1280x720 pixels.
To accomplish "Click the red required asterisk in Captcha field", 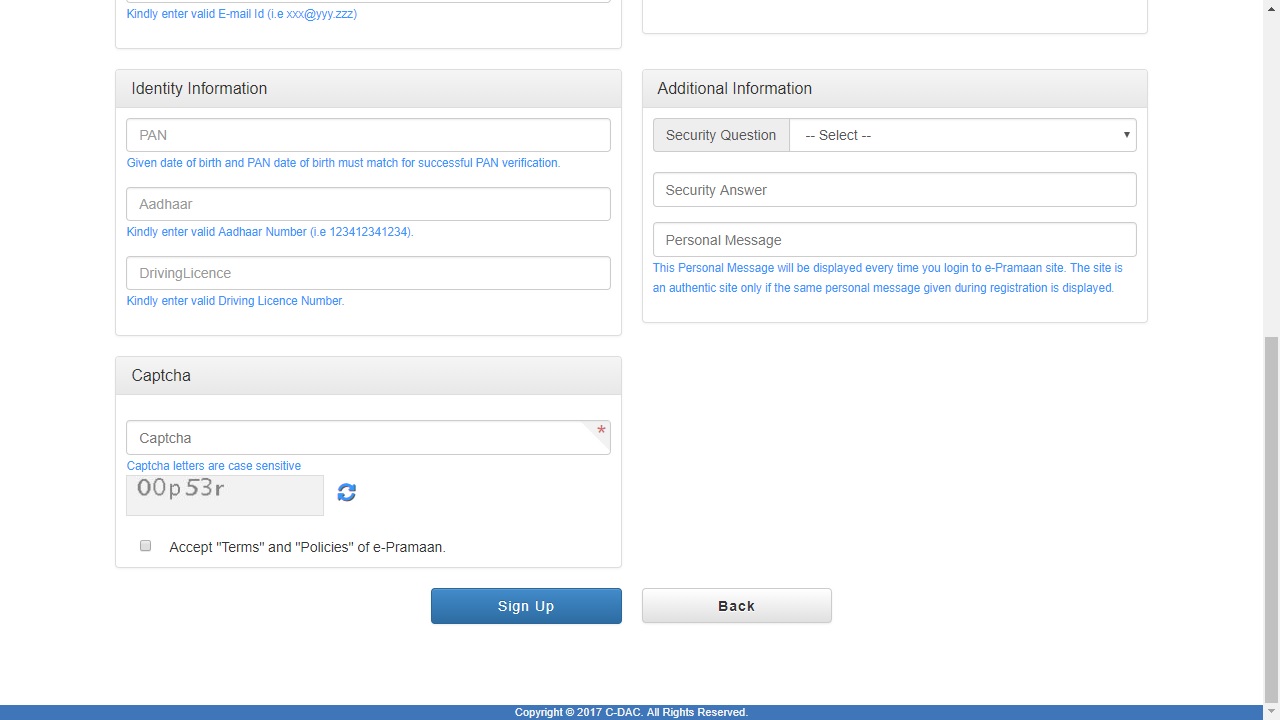I will (601, 431).
